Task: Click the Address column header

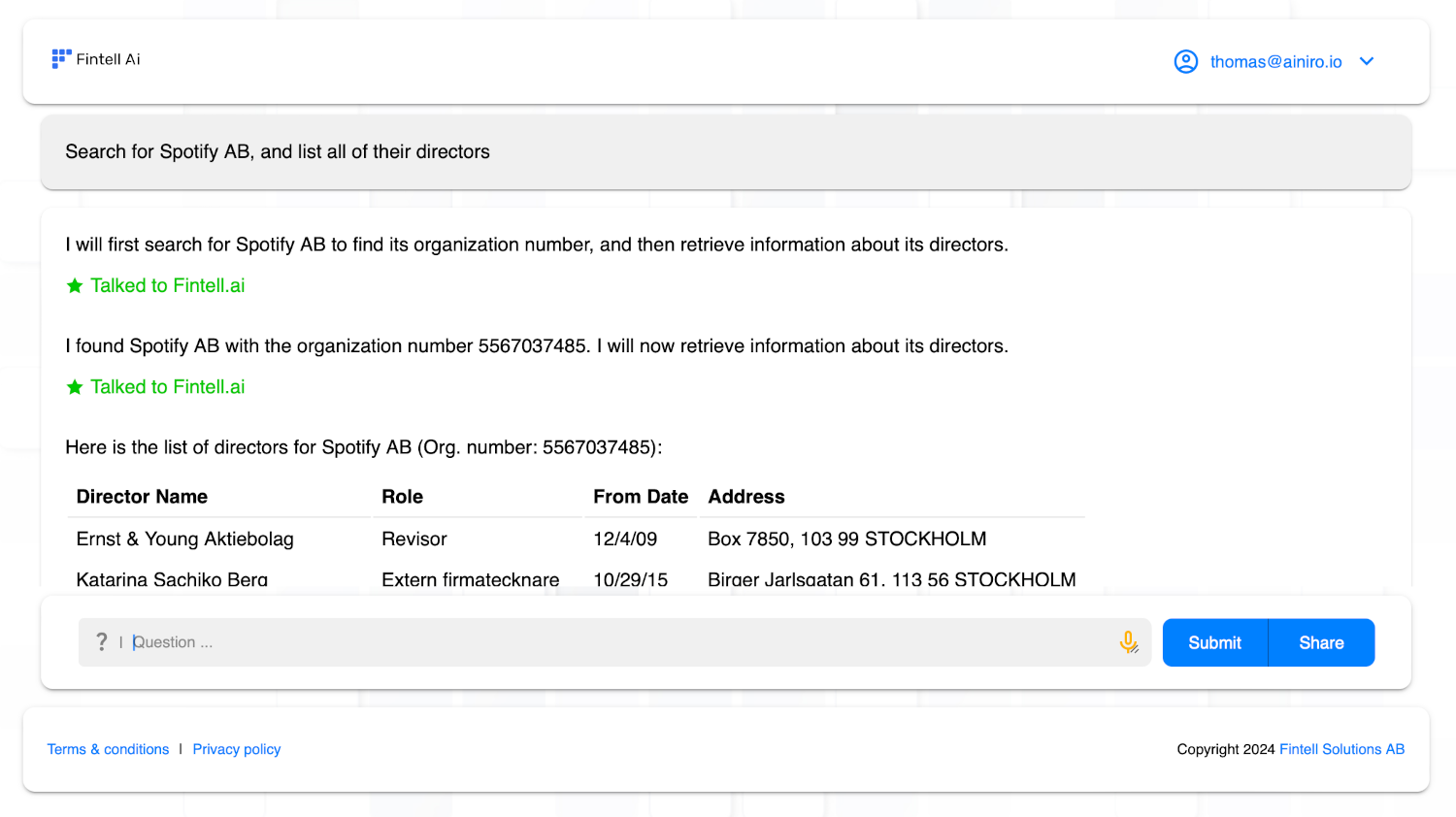Action: (x=746, y=497)
